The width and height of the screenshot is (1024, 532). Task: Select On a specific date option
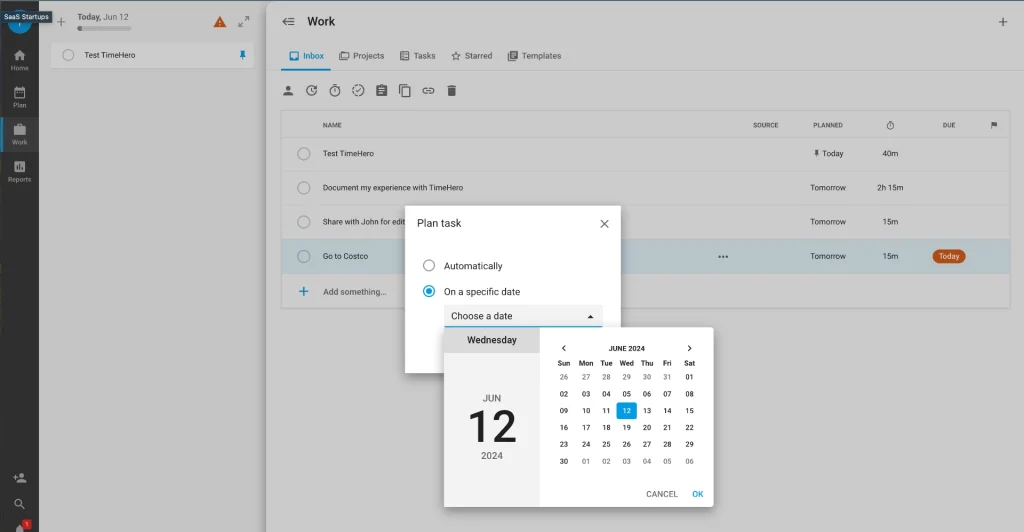point(429,292)
